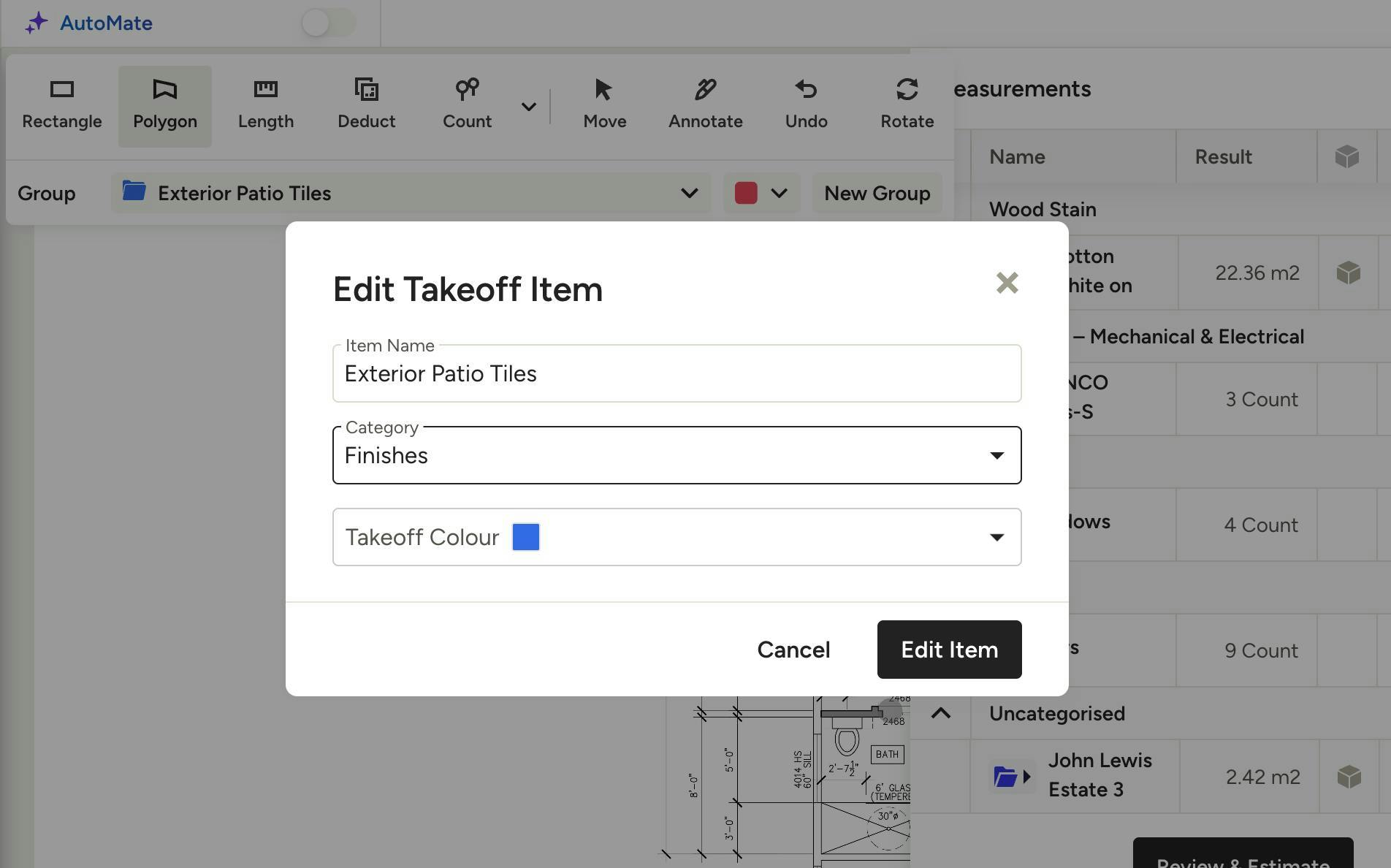The height and width of the screenshot is (868, 1391).
Task: Select the Polygon tool
Action: pyautogui.click(x=165, y=106)
